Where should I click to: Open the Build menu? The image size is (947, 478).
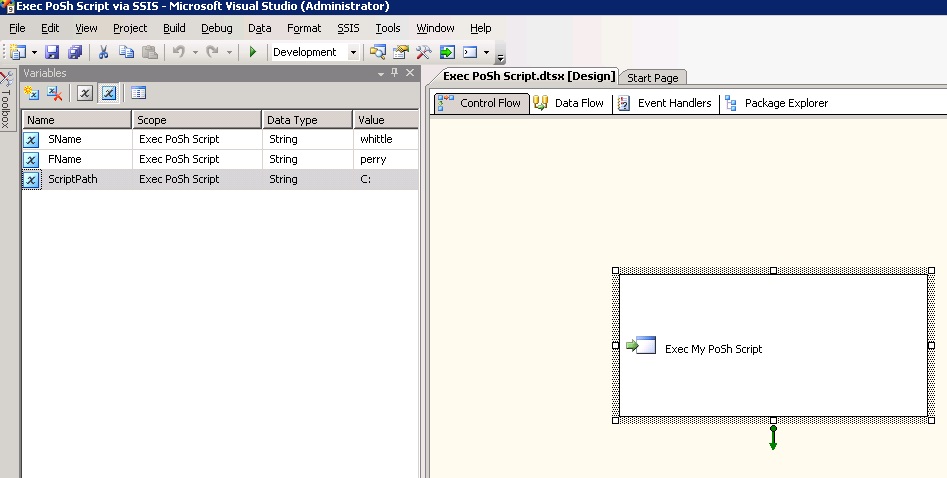(x=174, y=28)
